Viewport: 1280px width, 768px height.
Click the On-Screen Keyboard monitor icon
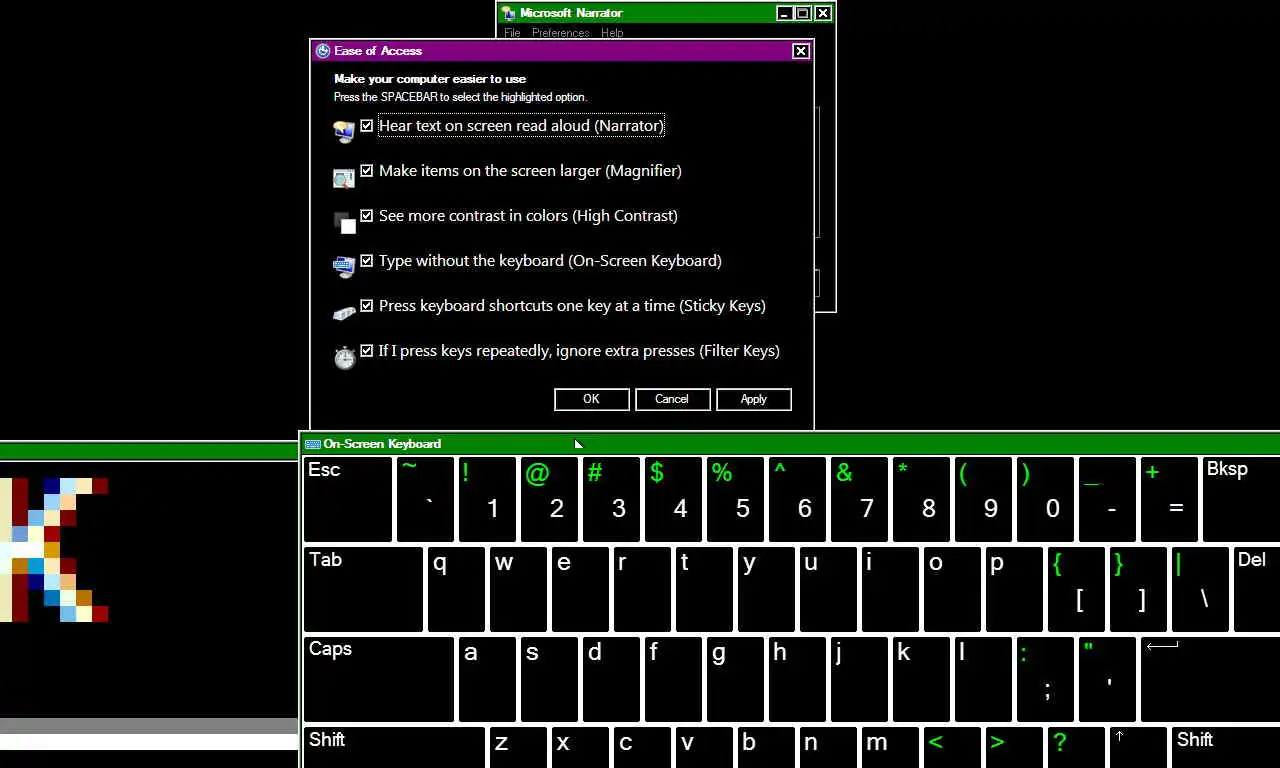pos(344,266)
